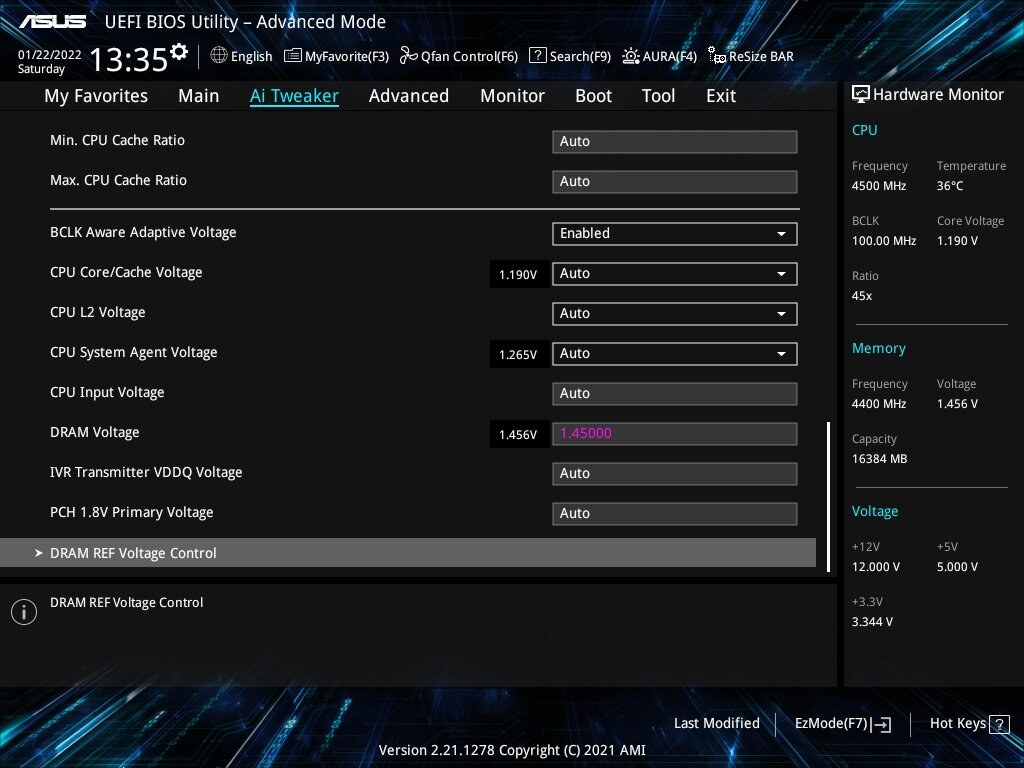Click 100.00 MHz BCLK value
Viewport: 1024px width, 768px height.
[x=884, y=241]
